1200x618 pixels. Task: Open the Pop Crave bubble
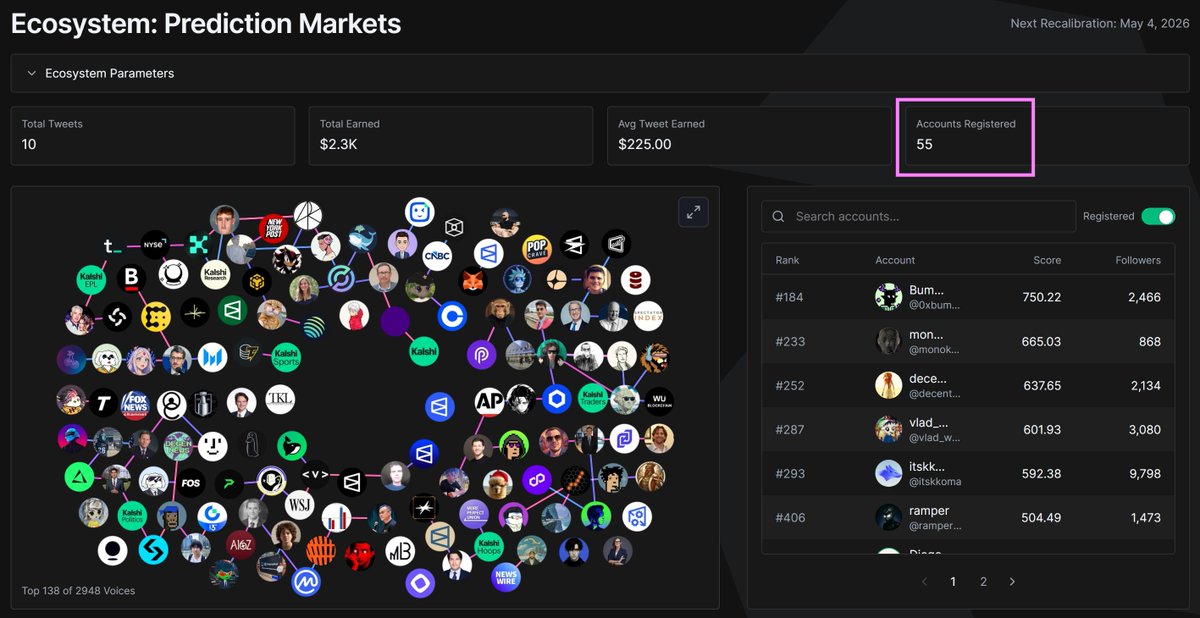[537, 247]
